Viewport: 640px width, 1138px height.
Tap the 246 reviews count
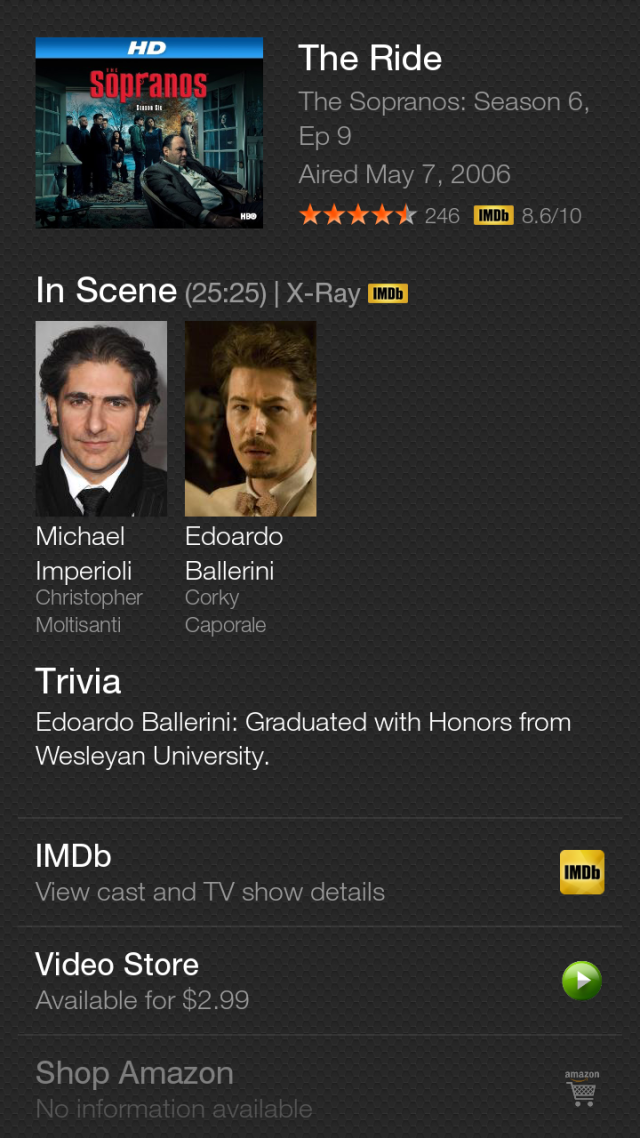pos(442,216)
